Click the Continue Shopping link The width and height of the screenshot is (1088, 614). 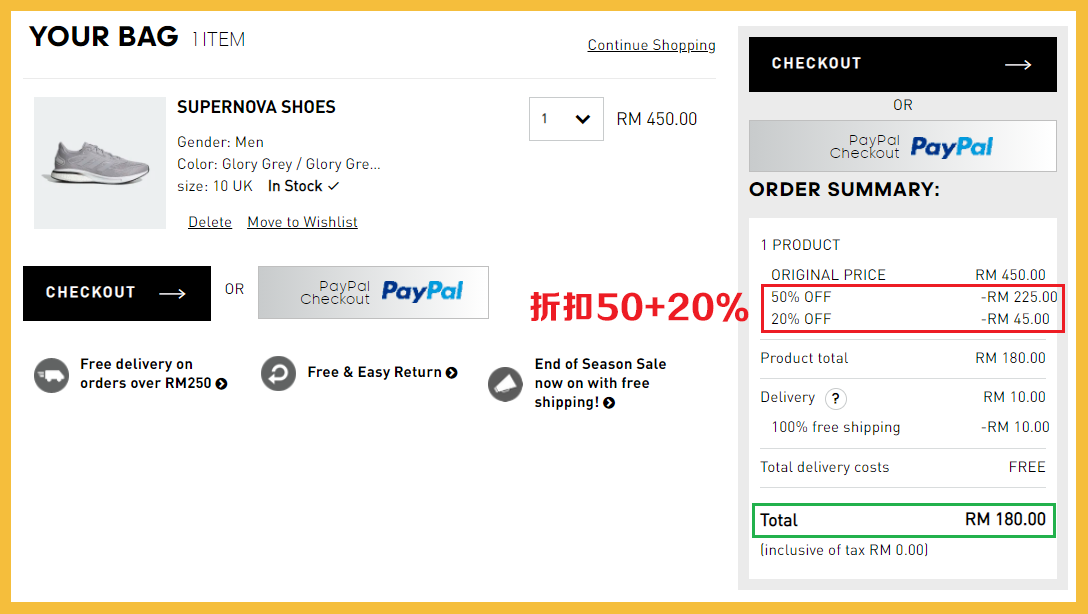click(x=651, y=45)
